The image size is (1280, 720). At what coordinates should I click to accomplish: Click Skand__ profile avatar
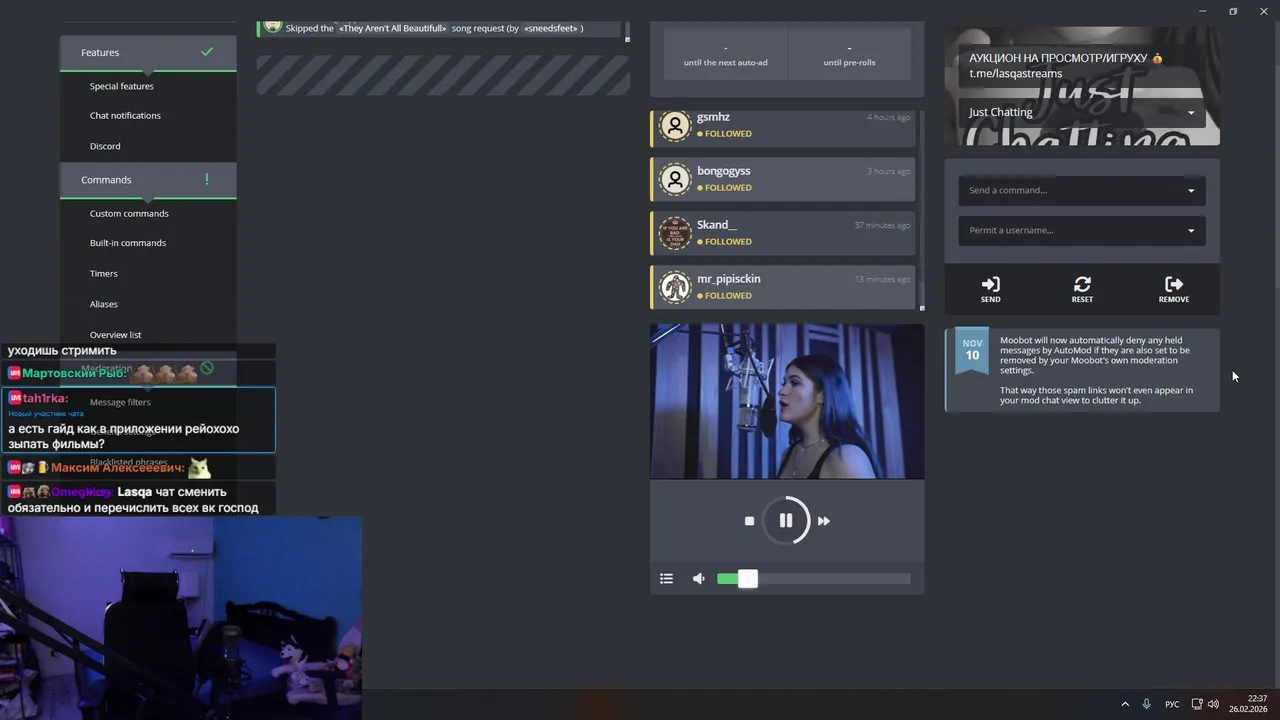(x=676, y=233)
